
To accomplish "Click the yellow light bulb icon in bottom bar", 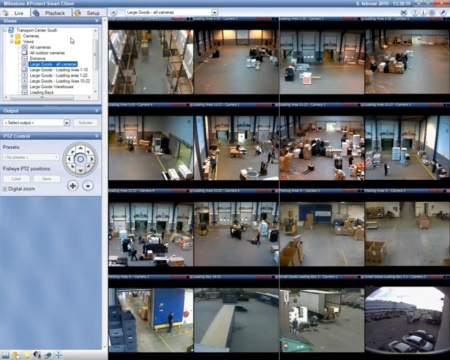I will click(26, 355).
